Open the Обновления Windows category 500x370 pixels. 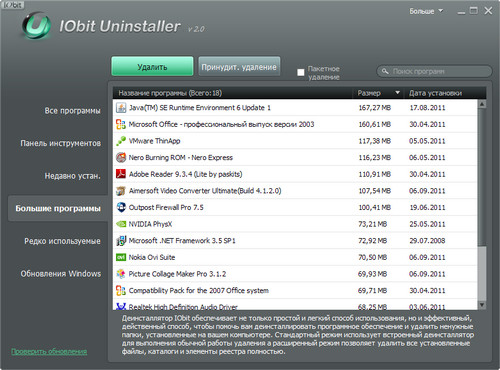point(61,274)
